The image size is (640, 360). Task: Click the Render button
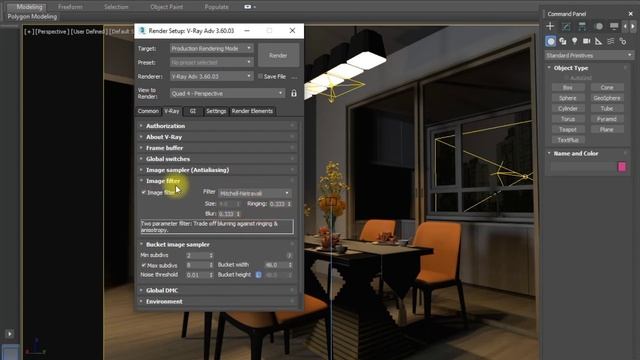(278, 55)
